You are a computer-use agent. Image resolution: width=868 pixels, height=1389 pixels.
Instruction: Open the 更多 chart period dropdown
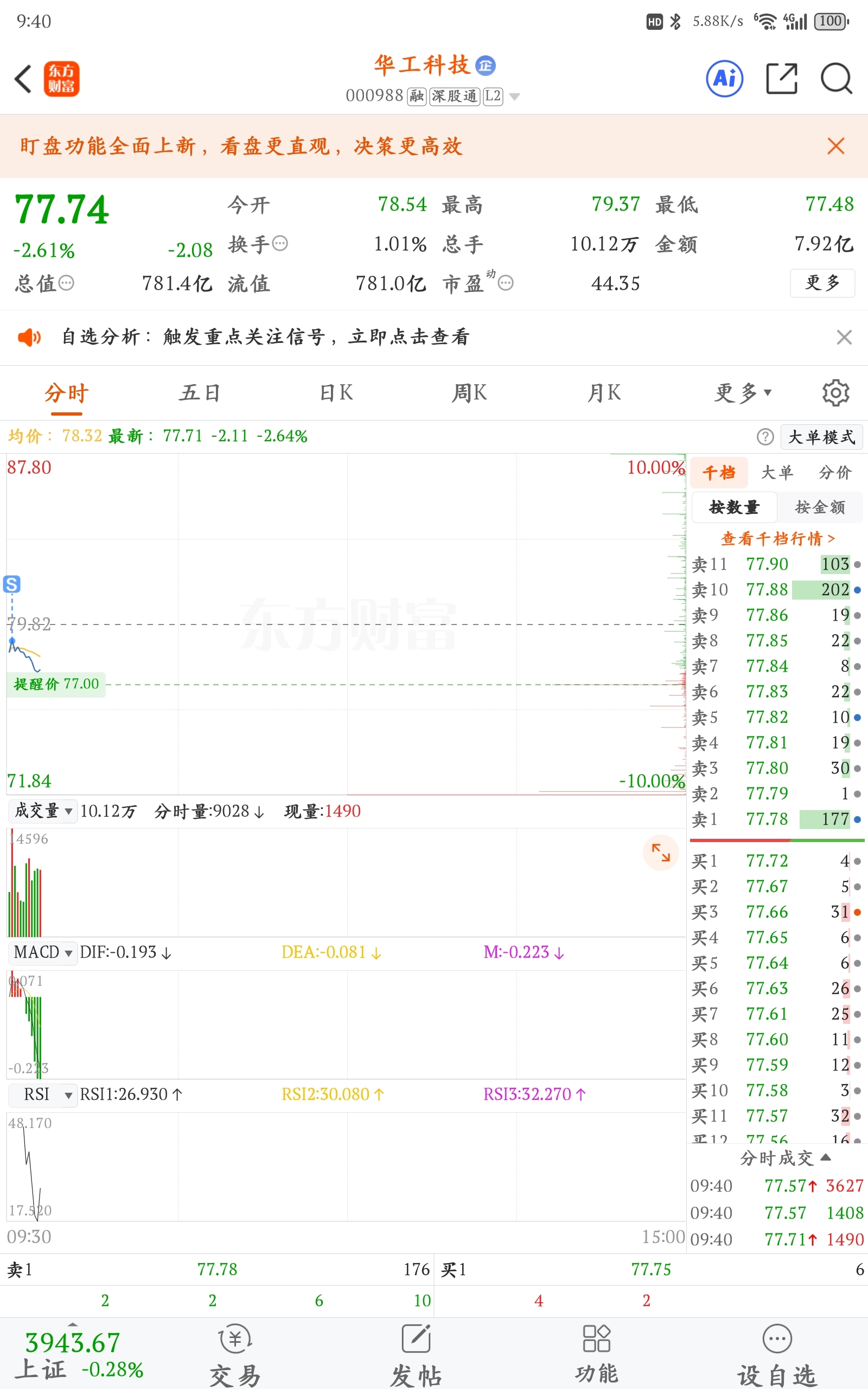(743, 393)
